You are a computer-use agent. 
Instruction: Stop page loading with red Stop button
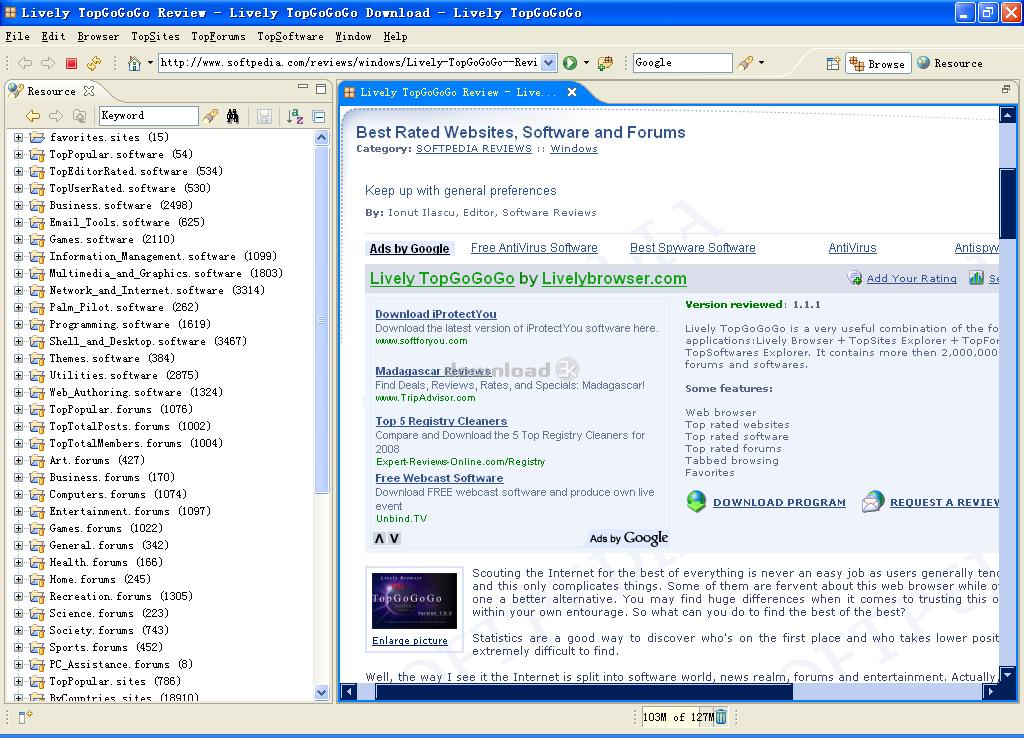pyautogui.click(x=71, y=63)
